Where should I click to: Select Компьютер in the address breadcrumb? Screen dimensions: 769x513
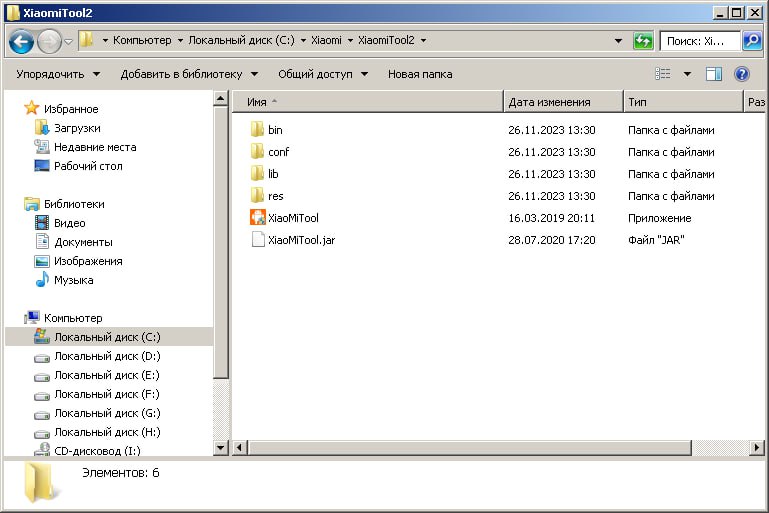click(142, 40)
